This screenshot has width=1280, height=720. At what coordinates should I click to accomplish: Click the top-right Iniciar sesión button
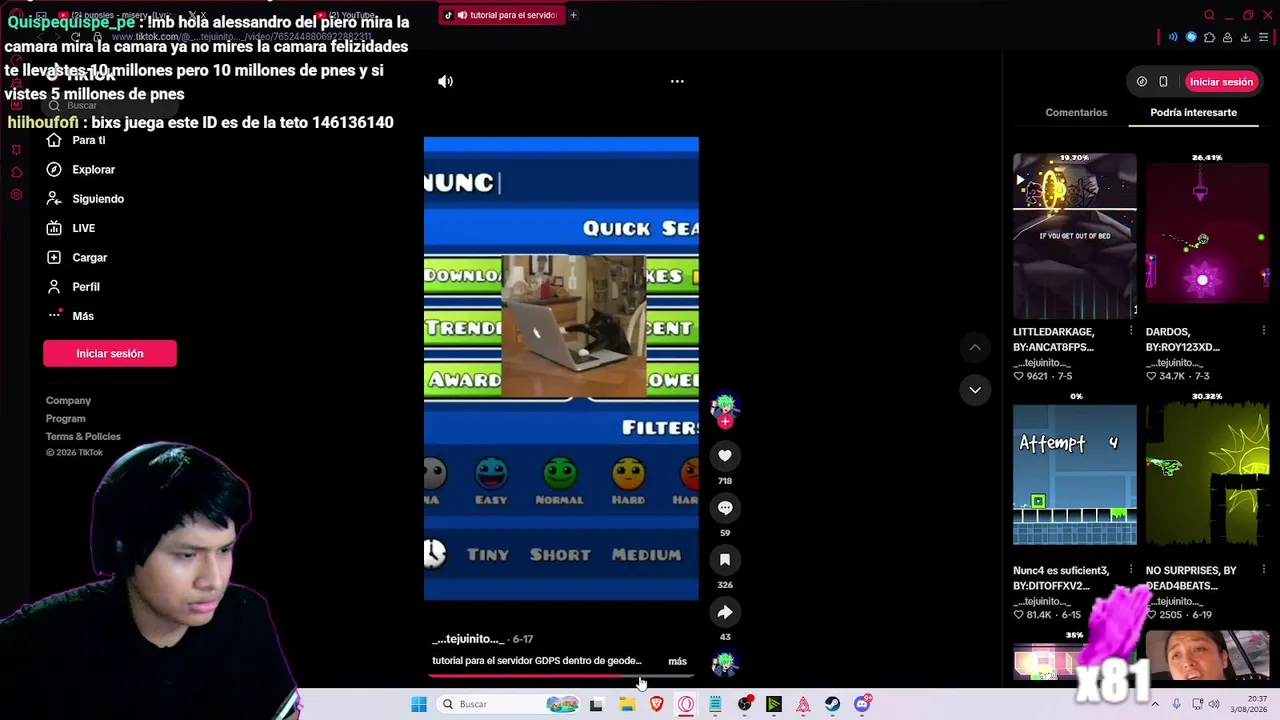coord(1221,82)
